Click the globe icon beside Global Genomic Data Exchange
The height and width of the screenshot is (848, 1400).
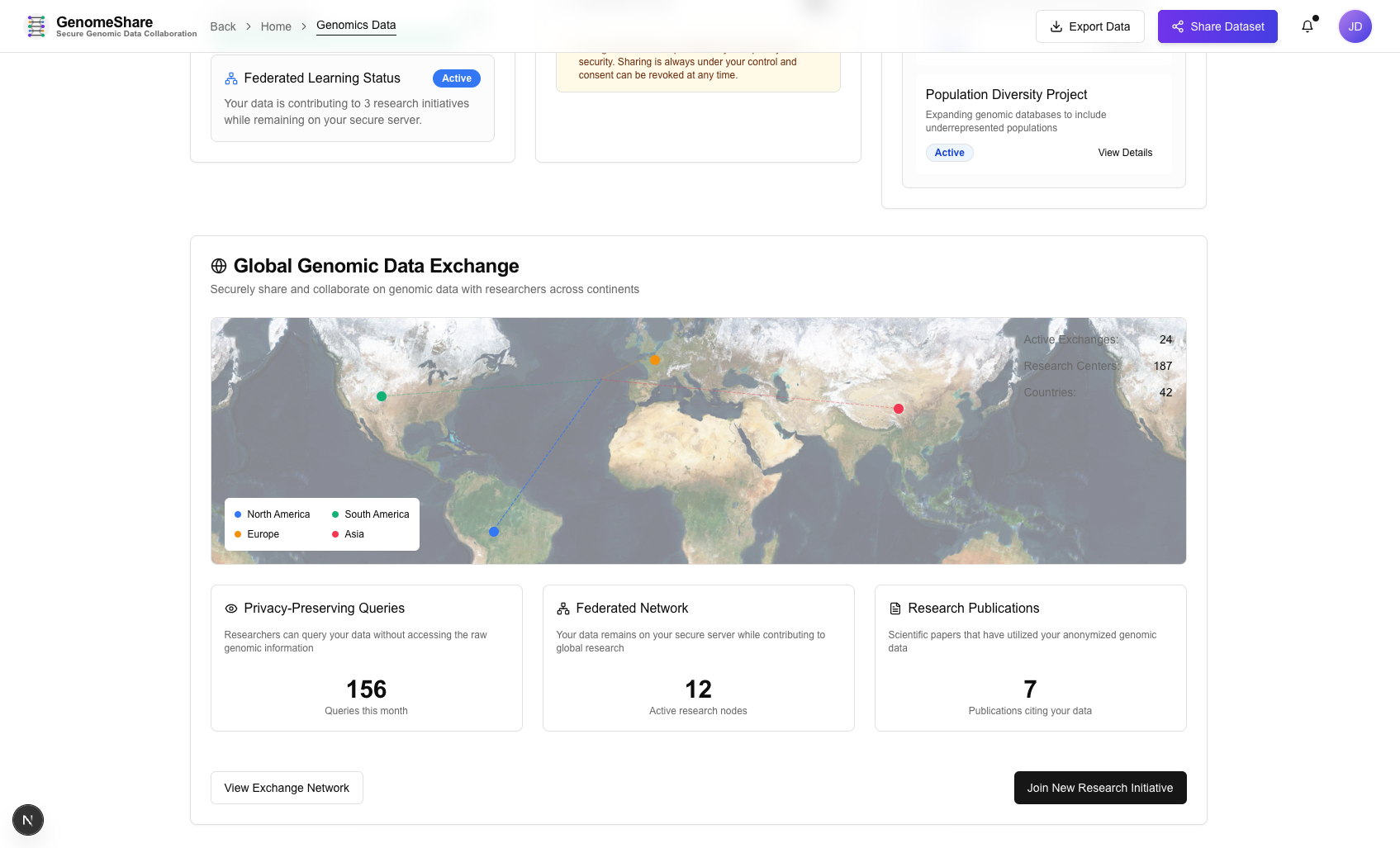click(x=218, y=266)
